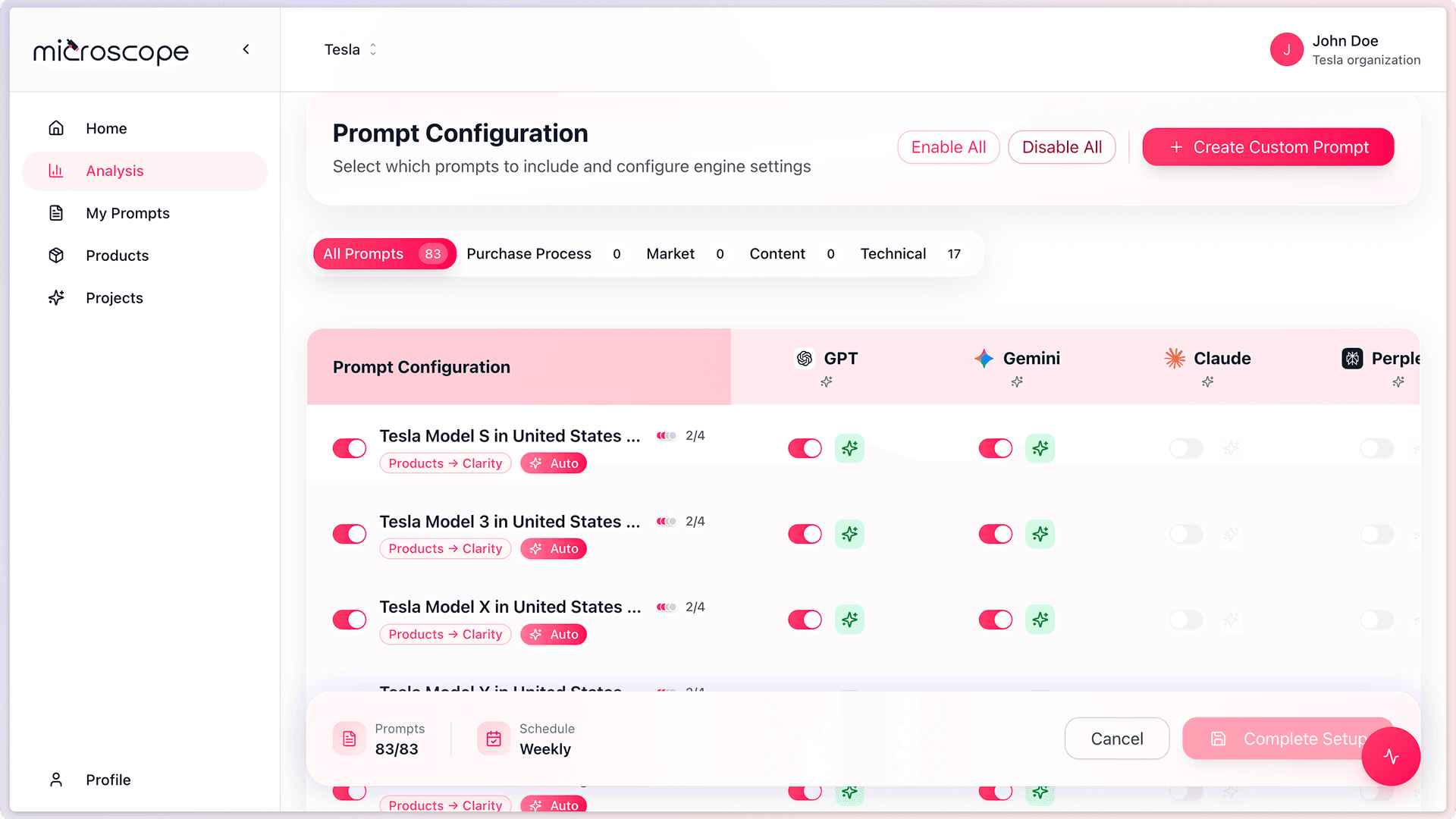1456x819 pixels.
Task: Enable Perplexity for Tesla Model X
Action: pyautogui.click(x=1374, y=620)
